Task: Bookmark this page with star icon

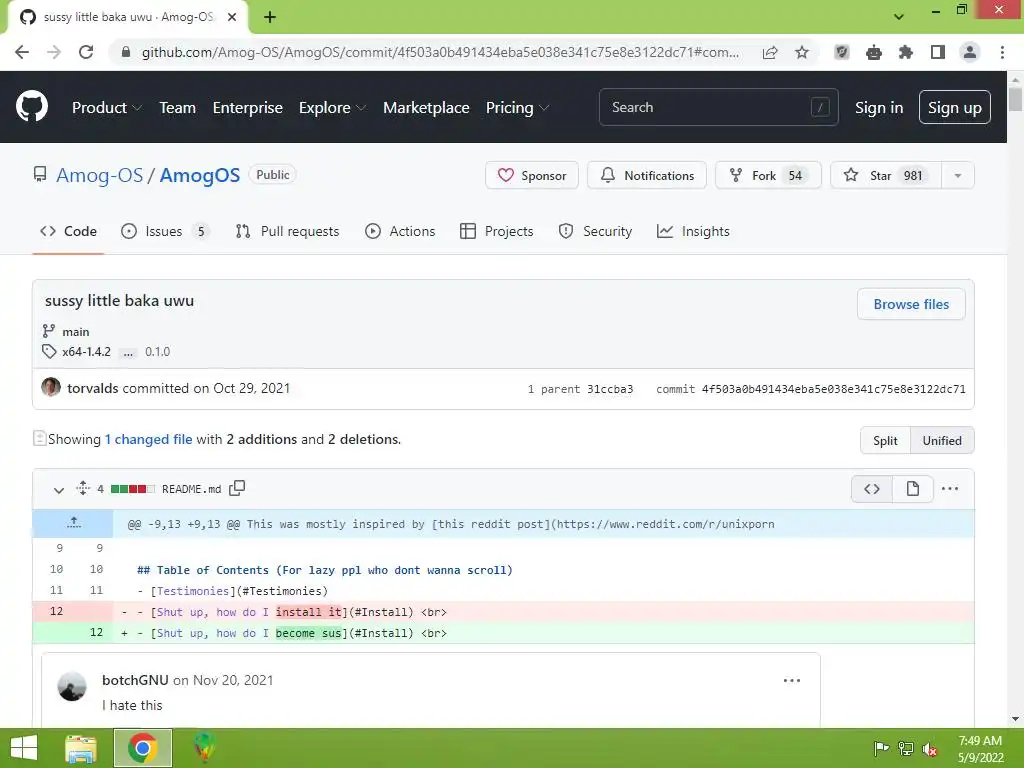Action: [x=802, y=52]
